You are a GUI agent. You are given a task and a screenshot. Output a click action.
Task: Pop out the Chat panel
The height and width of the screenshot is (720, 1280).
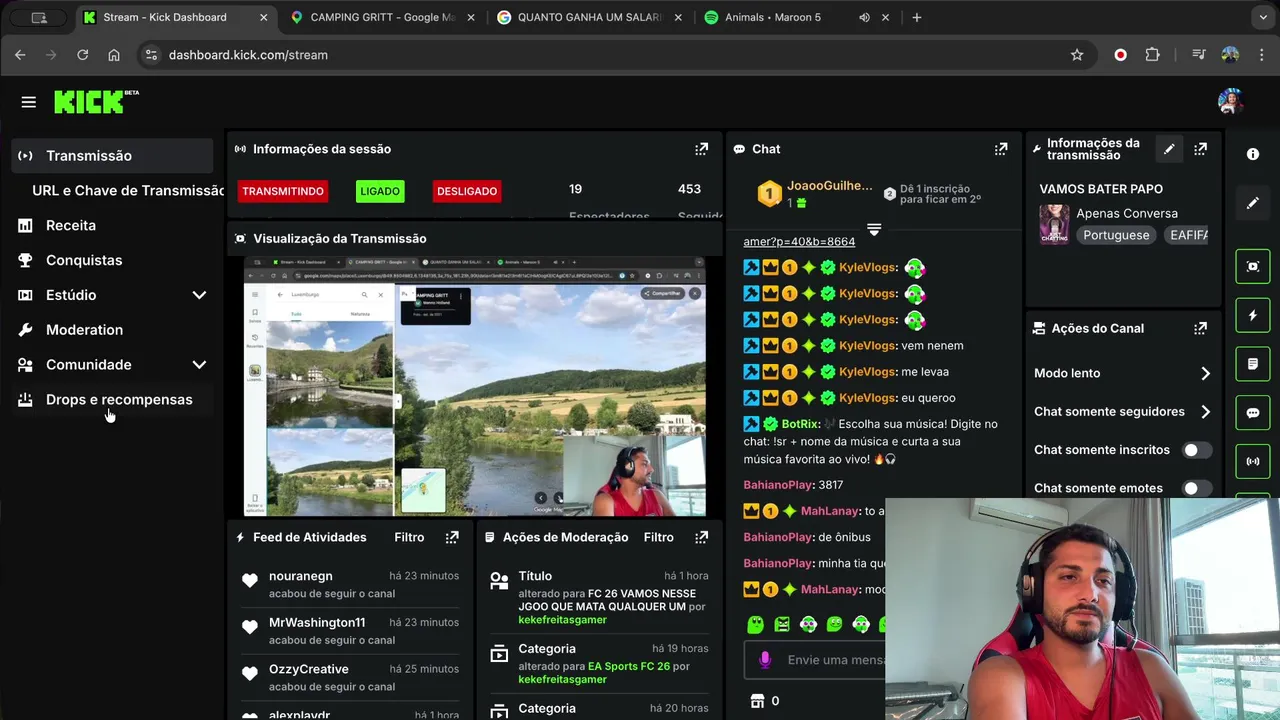pos(1000,149)
